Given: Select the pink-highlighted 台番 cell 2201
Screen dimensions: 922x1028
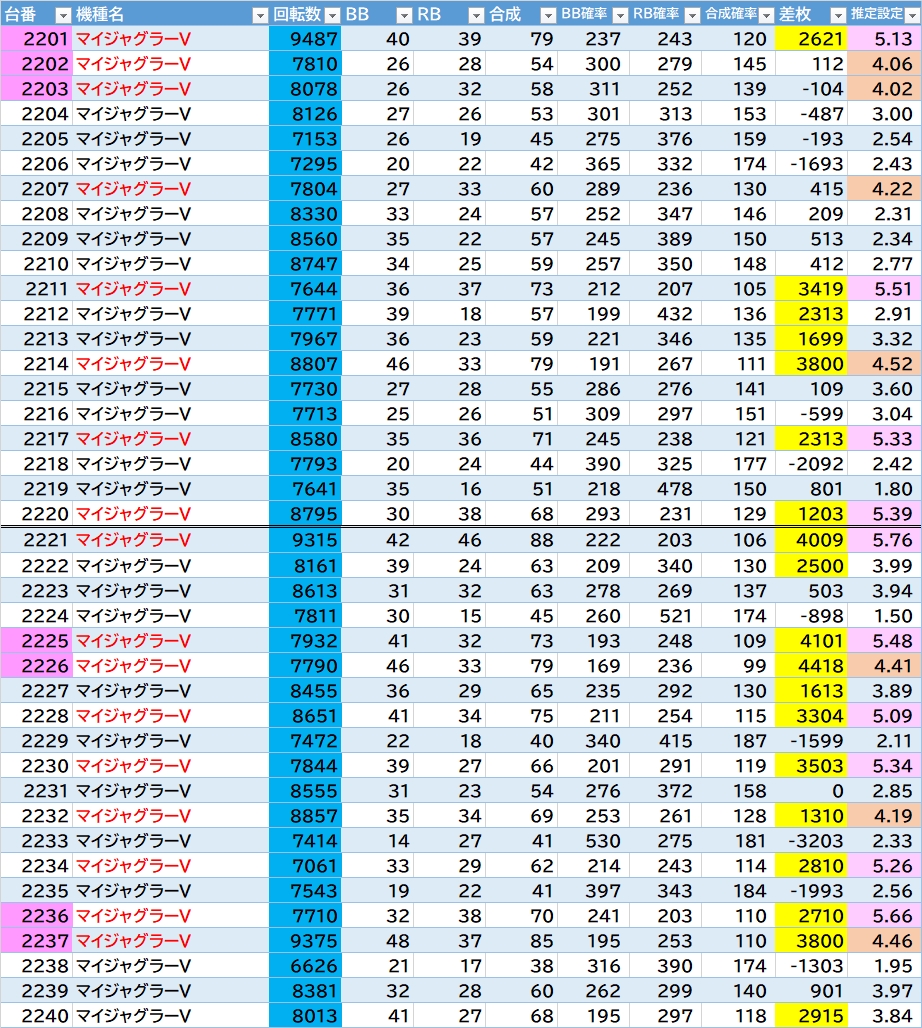Looking at the screenshot, I should click(x=36, y=39).
